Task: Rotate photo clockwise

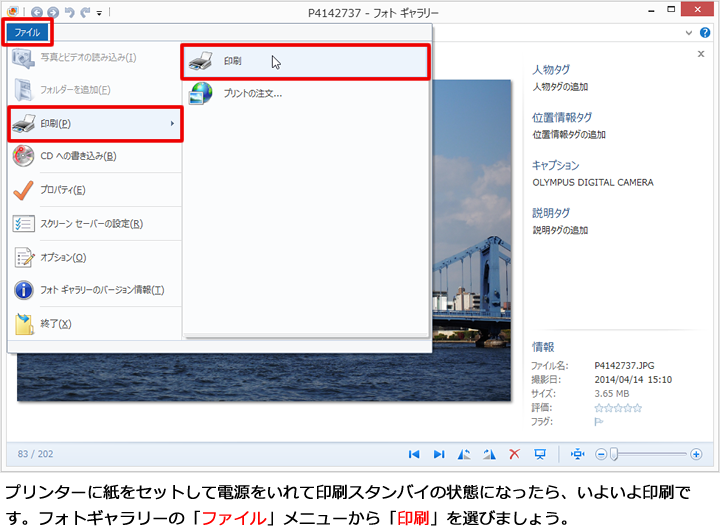Action: tap(489, 454)
